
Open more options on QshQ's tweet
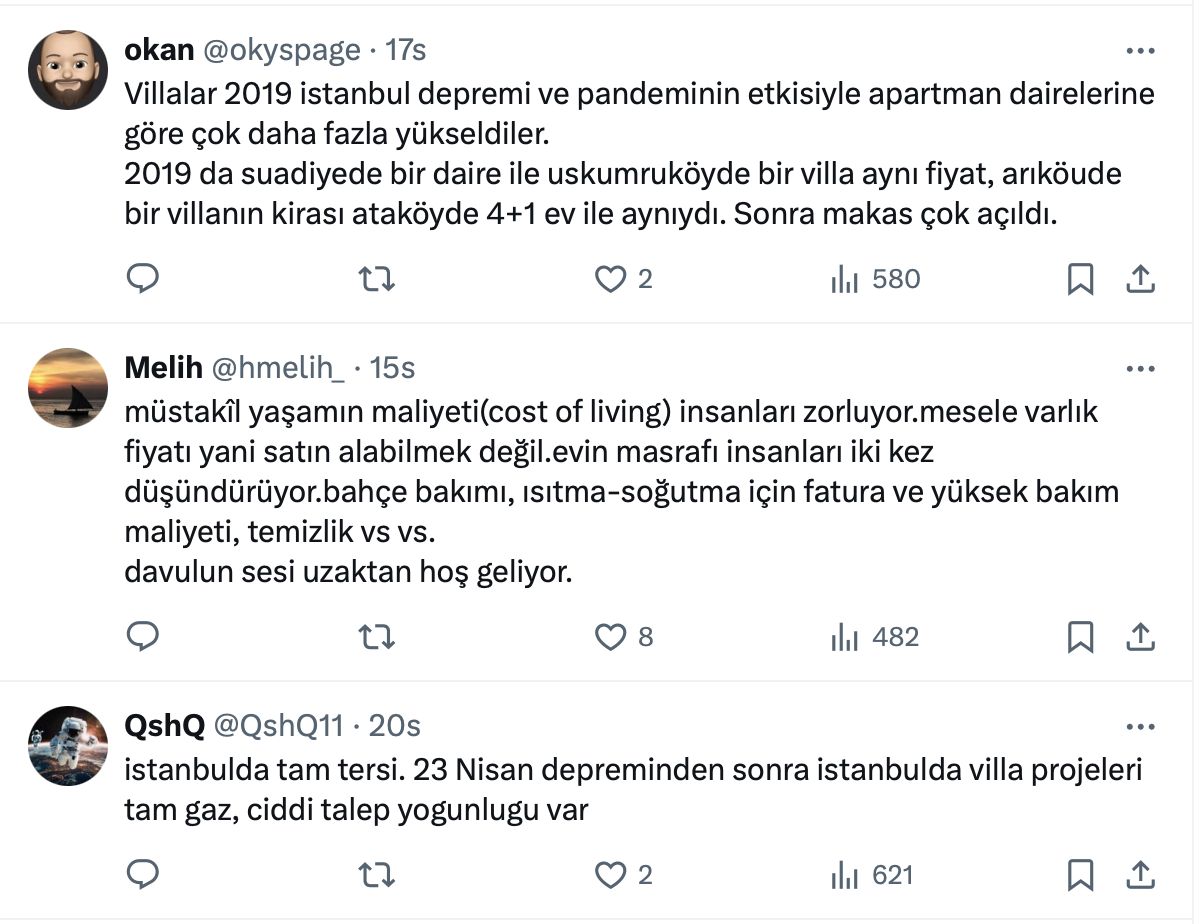point(1141,726)
